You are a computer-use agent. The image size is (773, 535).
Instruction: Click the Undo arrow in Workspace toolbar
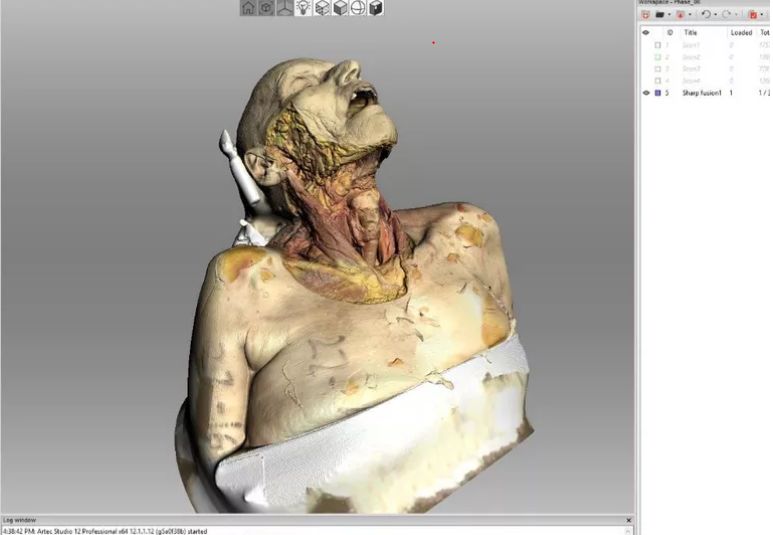click(x=706, y=14)
